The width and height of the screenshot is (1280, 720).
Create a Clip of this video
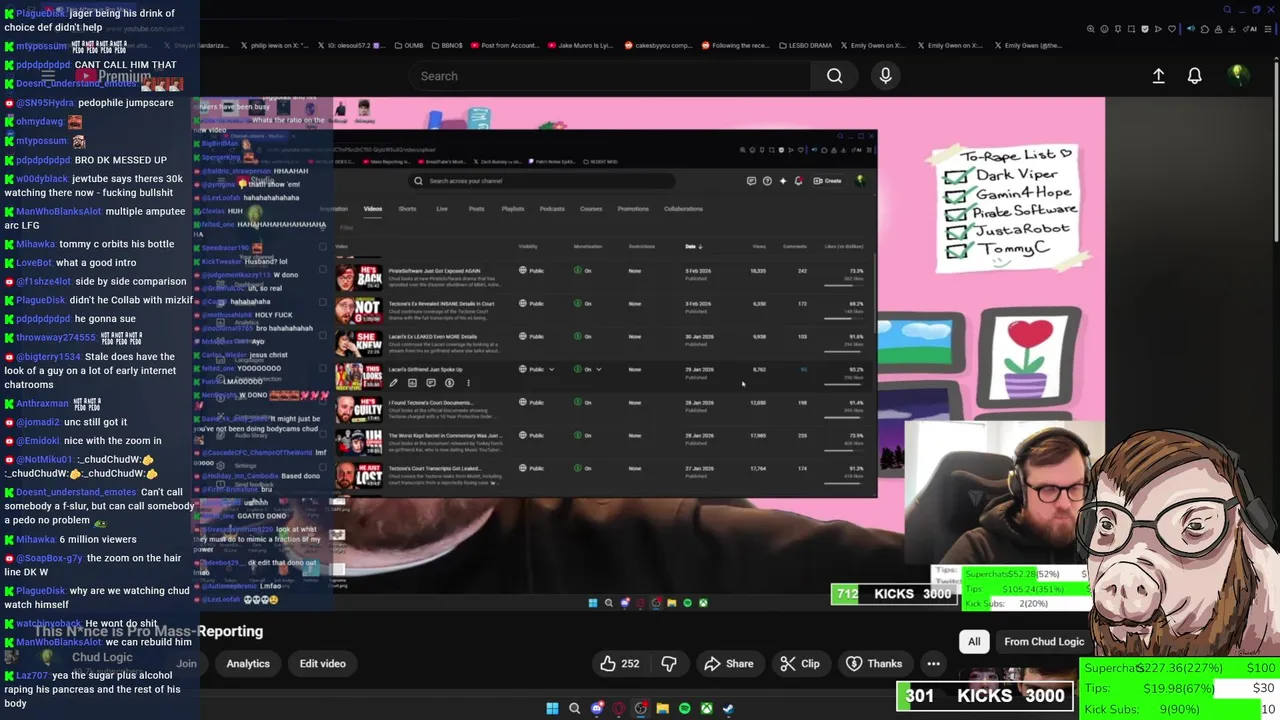[x=800, y=664]
